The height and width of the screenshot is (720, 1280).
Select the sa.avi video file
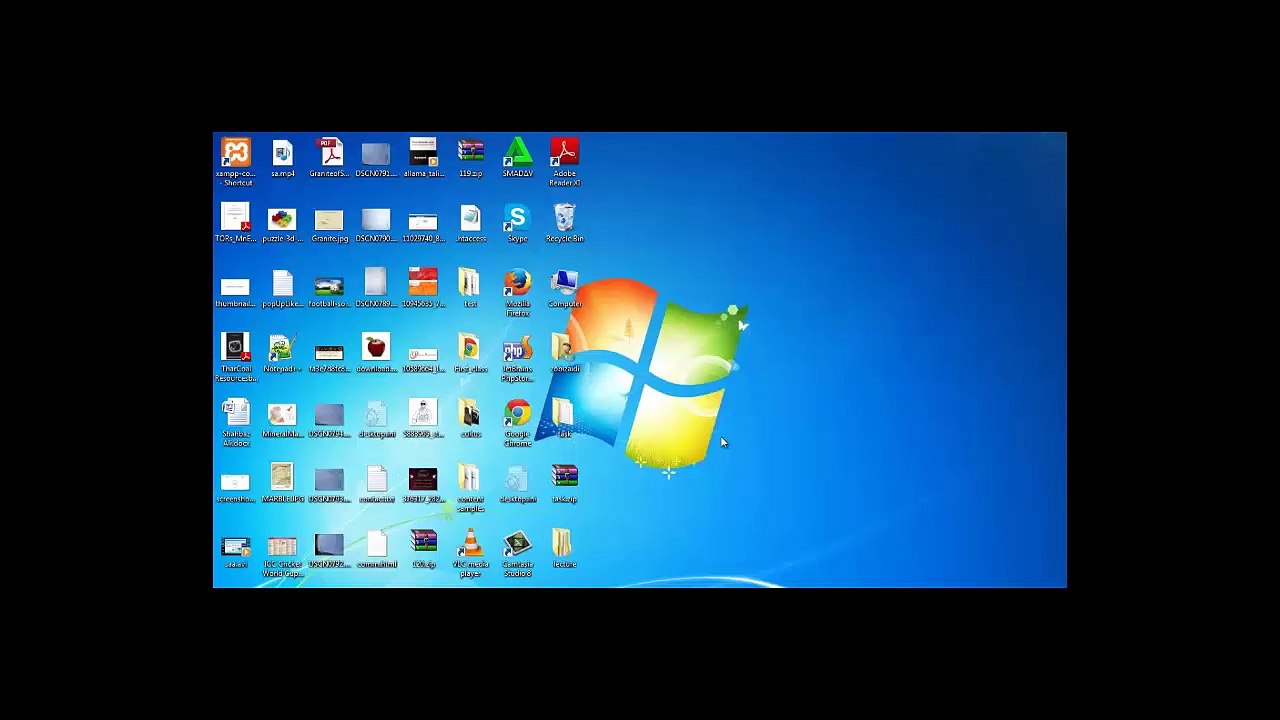pos(236,546)
